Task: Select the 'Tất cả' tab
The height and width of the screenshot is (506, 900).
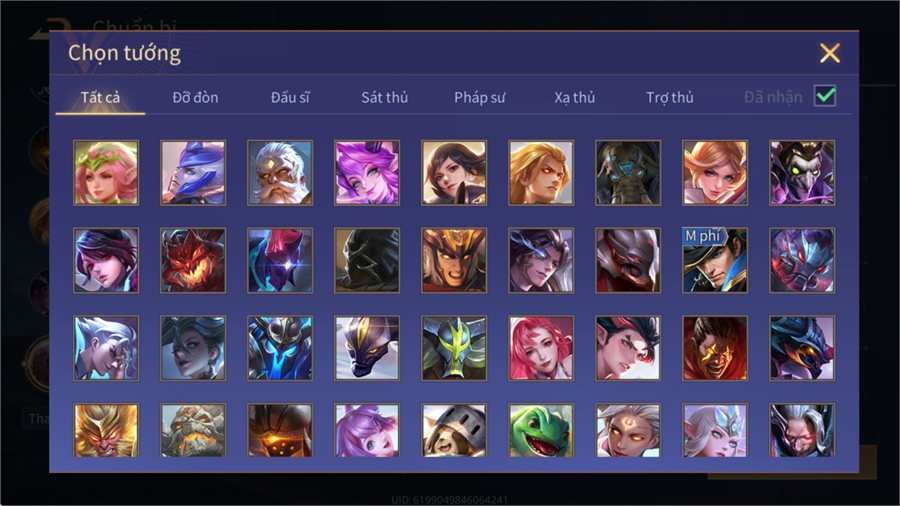Action: pyautogui.click(x=100, y=98)
